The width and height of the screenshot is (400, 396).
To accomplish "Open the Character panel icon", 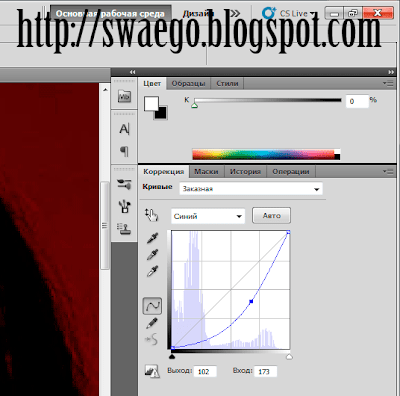I will [x=124, y=129].
